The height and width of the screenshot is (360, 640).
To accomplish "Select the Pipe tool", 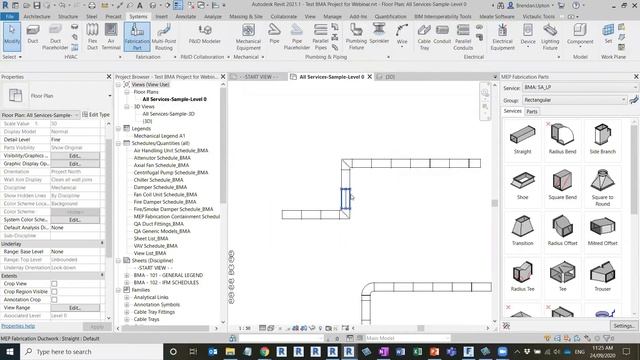I will 274,34.
